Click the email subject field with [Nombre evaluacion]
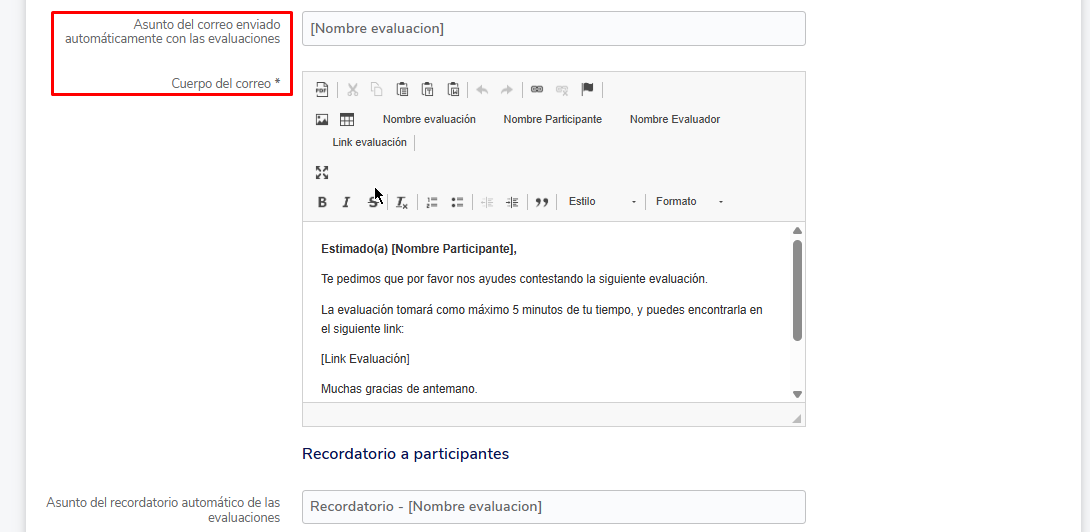This screenshot has height=532, width=1090. pos(553,29)
